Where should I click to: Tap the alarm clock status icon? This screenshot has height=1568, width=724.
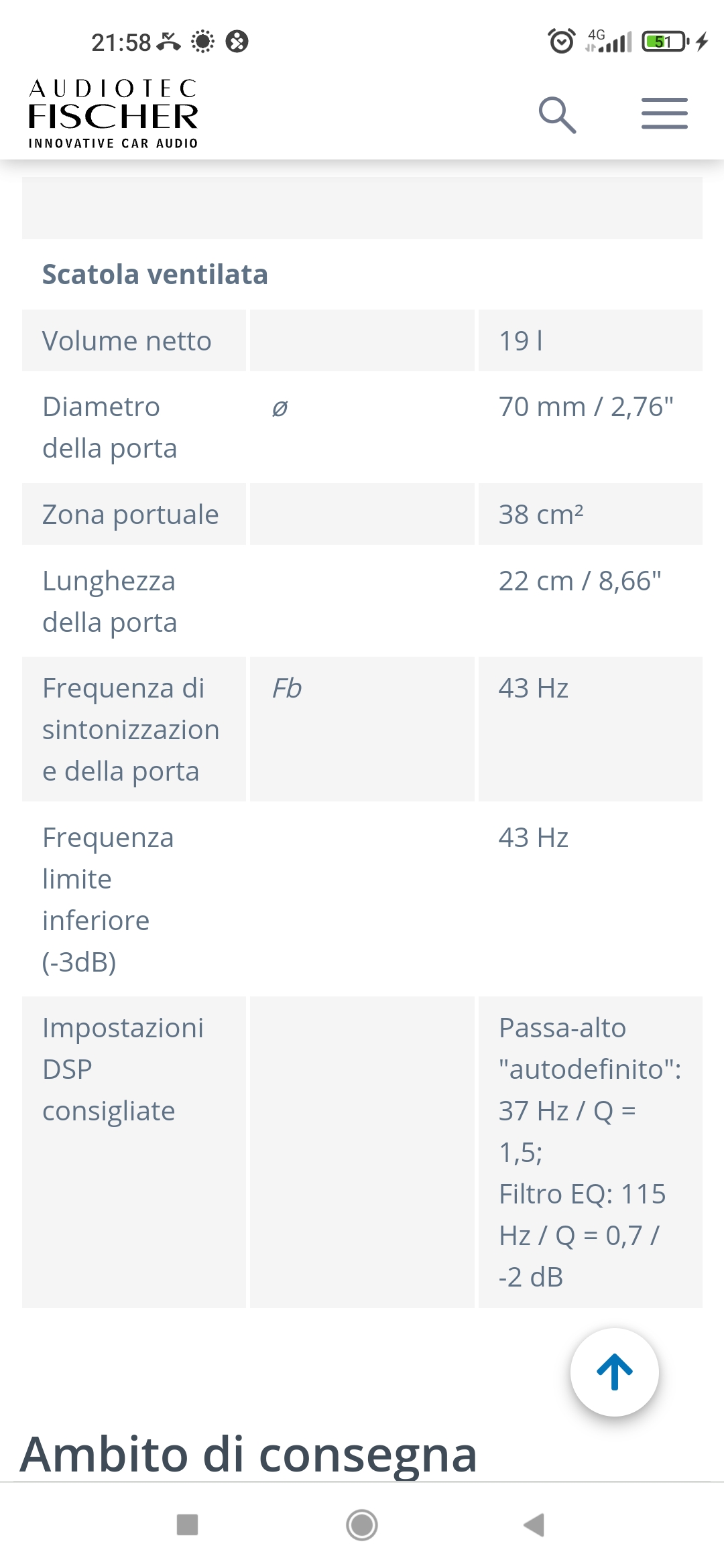[562, 42]
